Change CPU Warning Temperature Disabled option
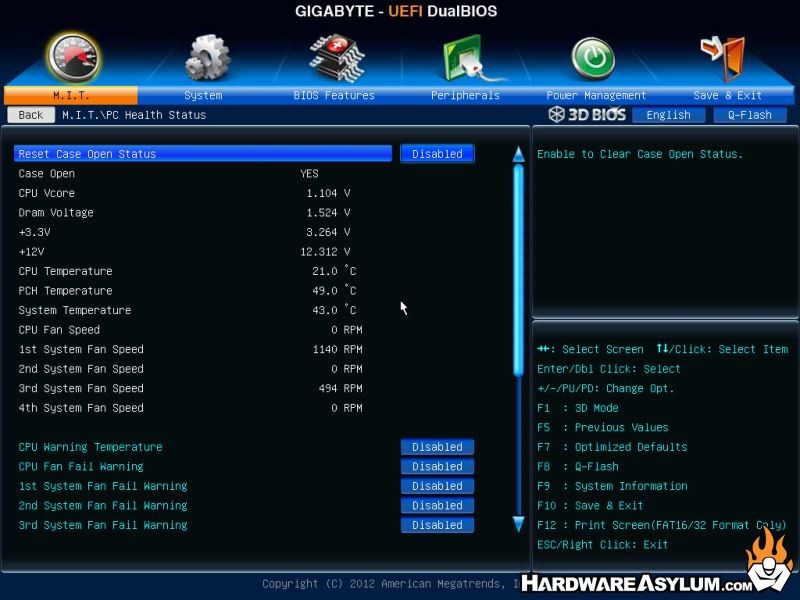 click(437, 446)
